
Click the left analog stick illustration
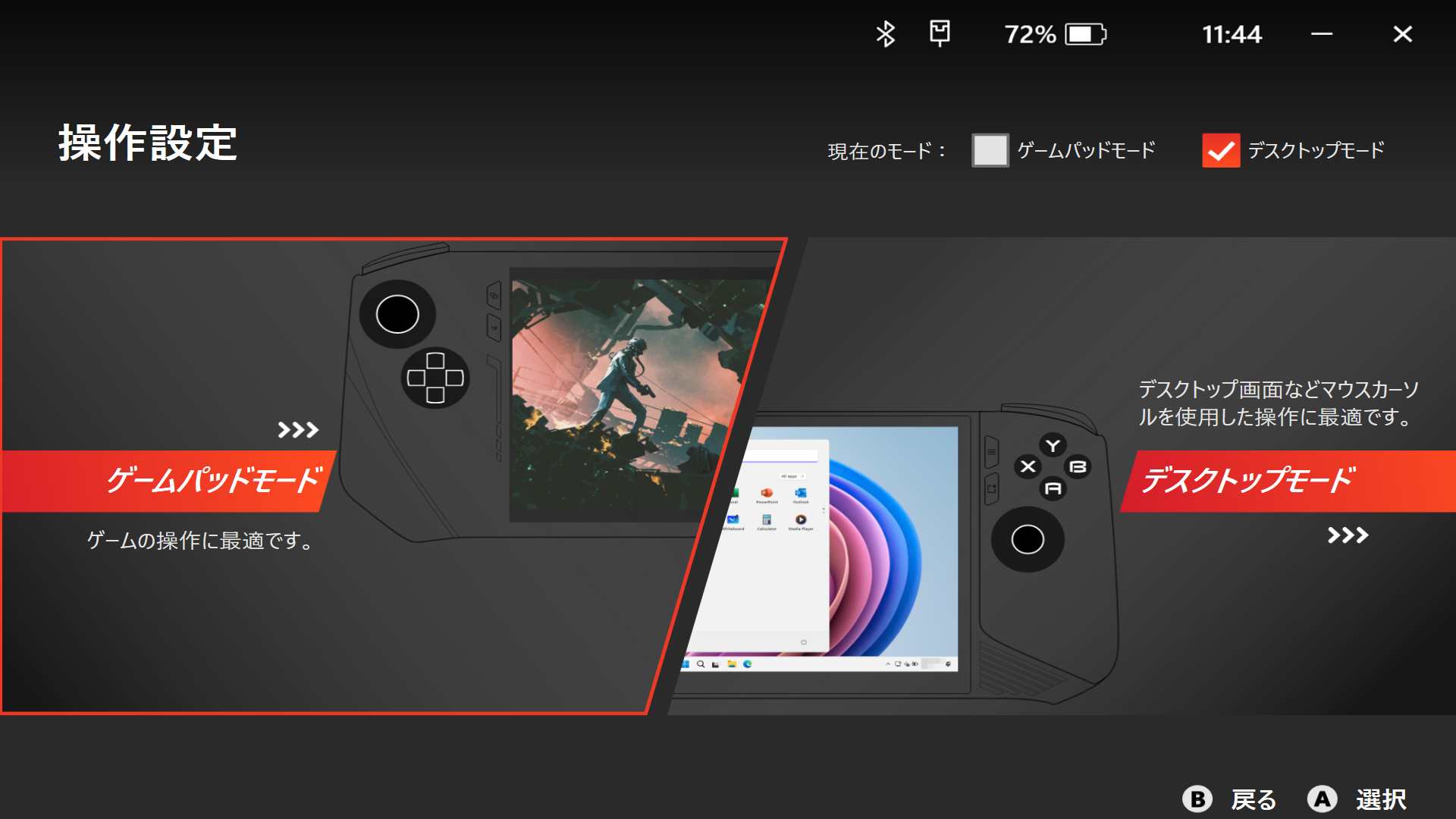[x=397, y=314]
